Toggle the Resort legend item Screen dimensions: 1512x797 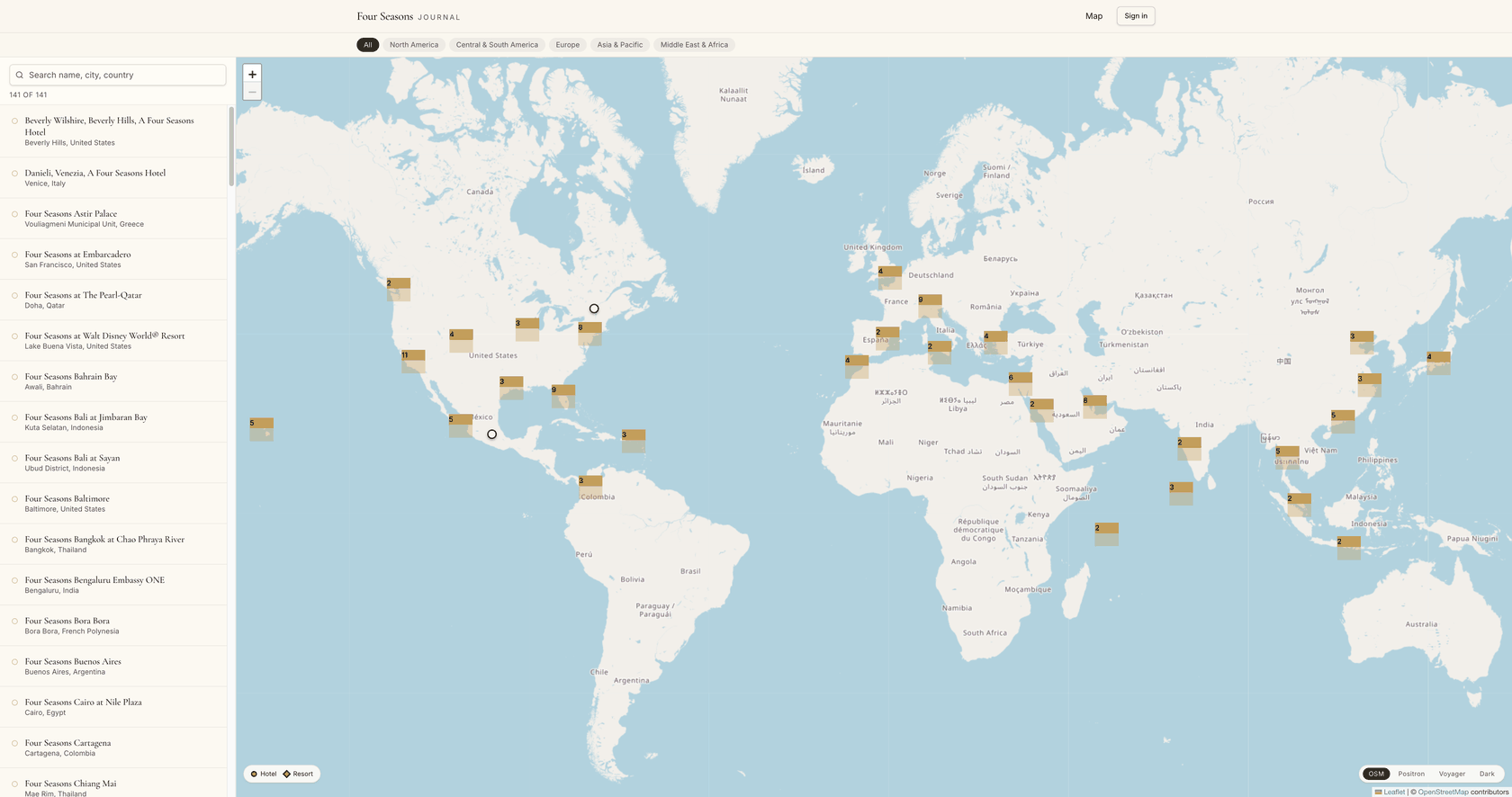coord(298,774)
